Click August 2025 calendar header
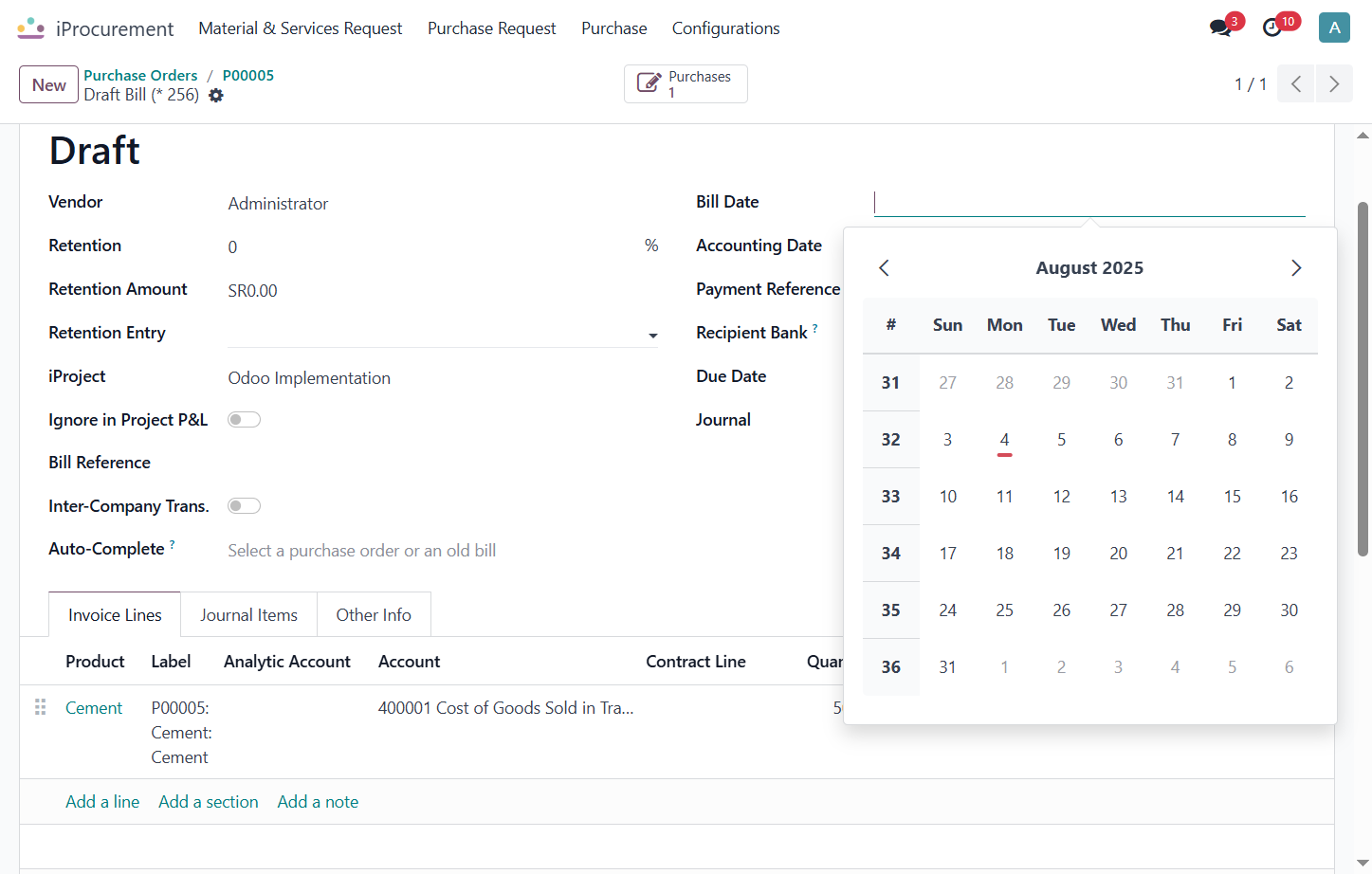 [x=1089, y=268]
